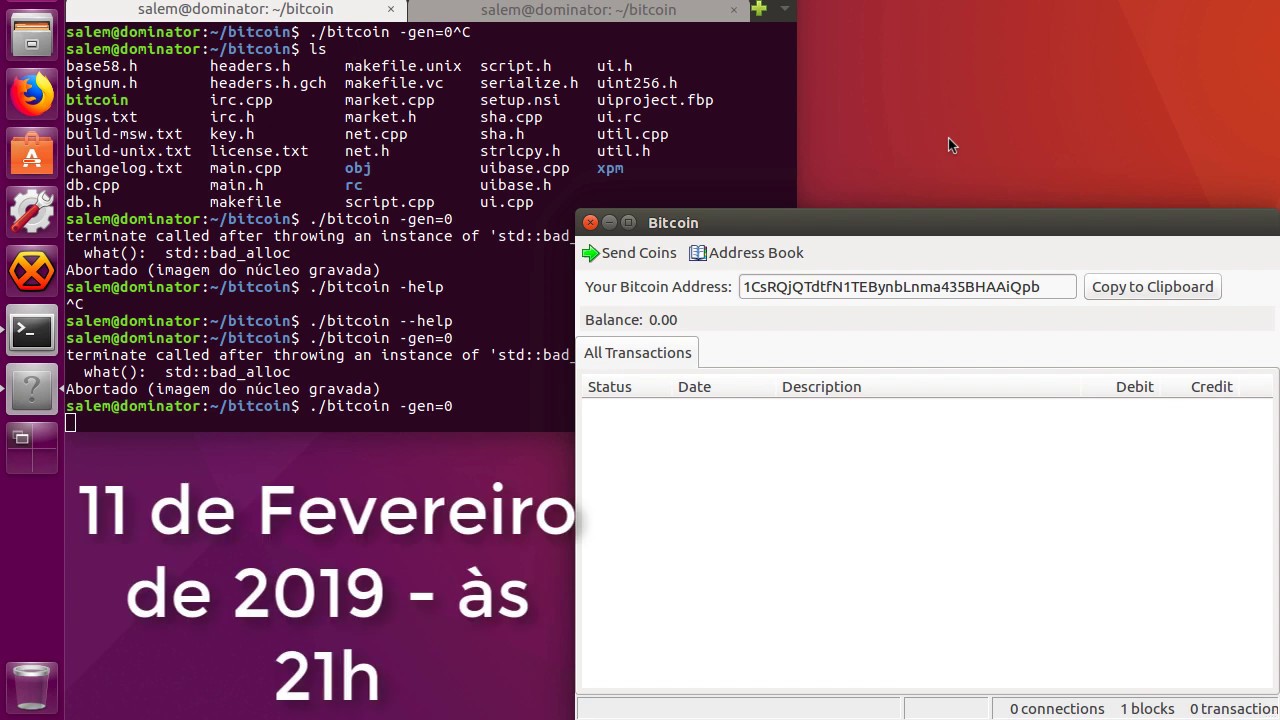This screenshot has width=1280, height=720.
Task: Click Send Coins toolbar button
Action: (x=629, y=253)
